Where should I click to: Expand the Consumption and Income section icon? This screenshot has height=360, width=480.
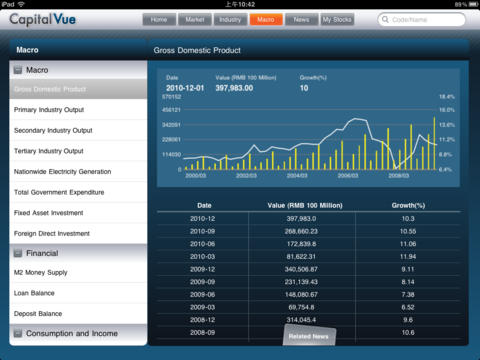tap(18, 333)
